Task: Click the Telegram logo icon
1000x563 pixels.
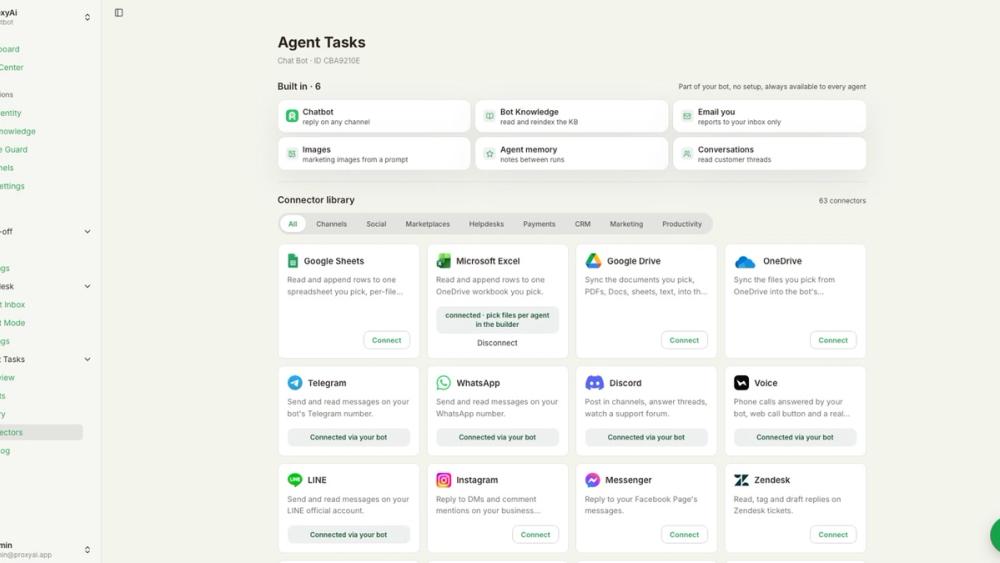Action: (x=295, y=383)
